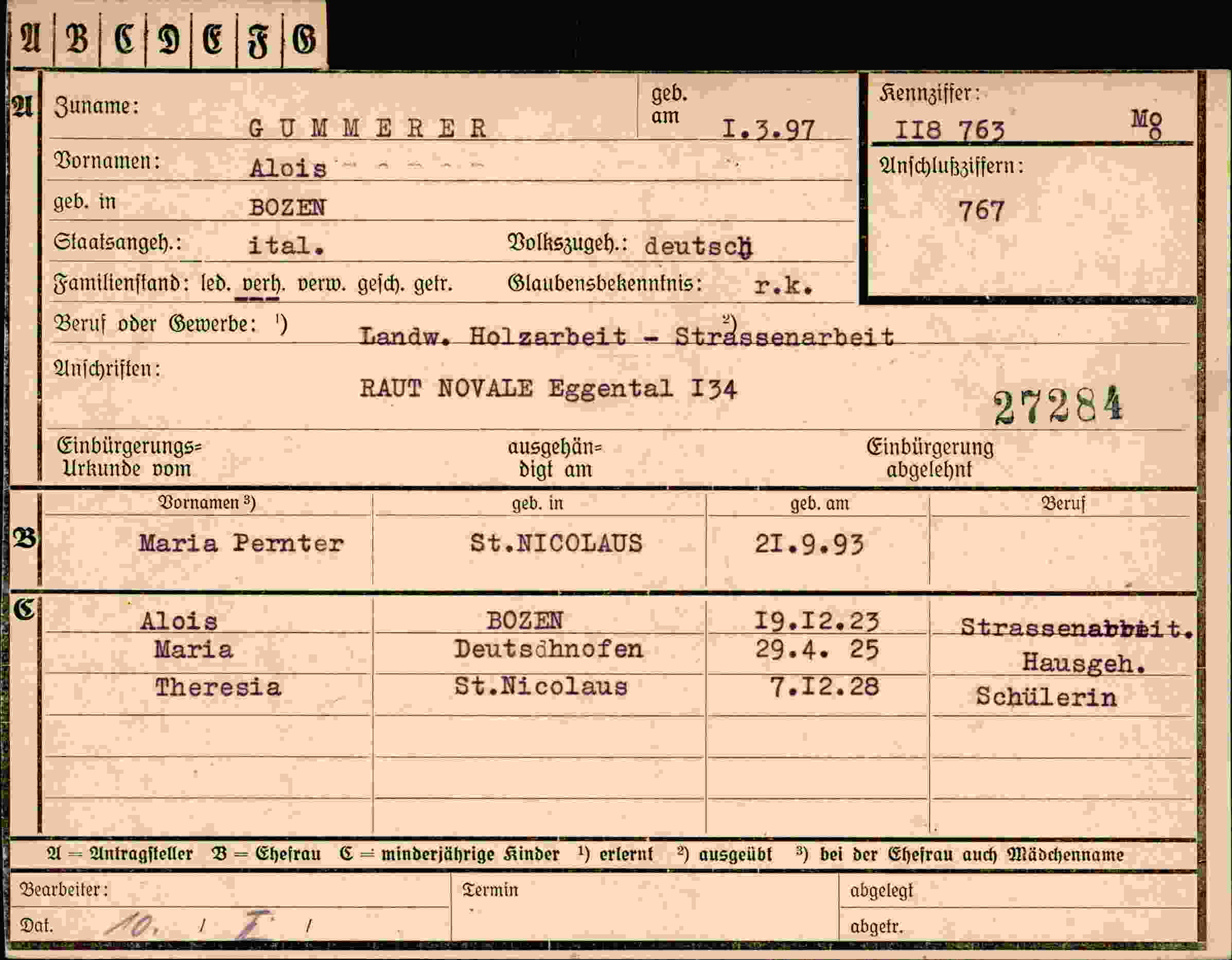Screen dimensions: 1232x960
Task: Click the legend entry 'B = Ehefrau'
Action: [266, 854]
